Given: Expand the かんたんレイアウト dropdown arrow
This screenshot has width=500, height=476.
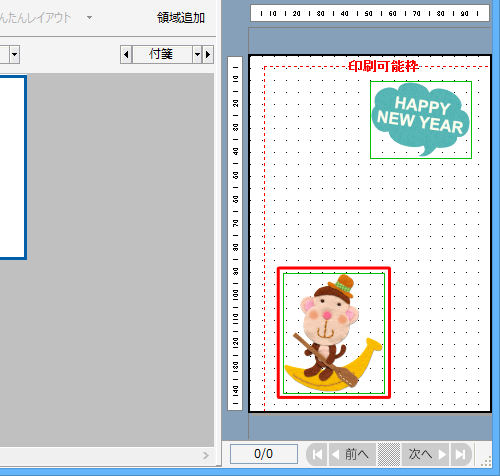Looking at the screenshot, I should 89,17.
